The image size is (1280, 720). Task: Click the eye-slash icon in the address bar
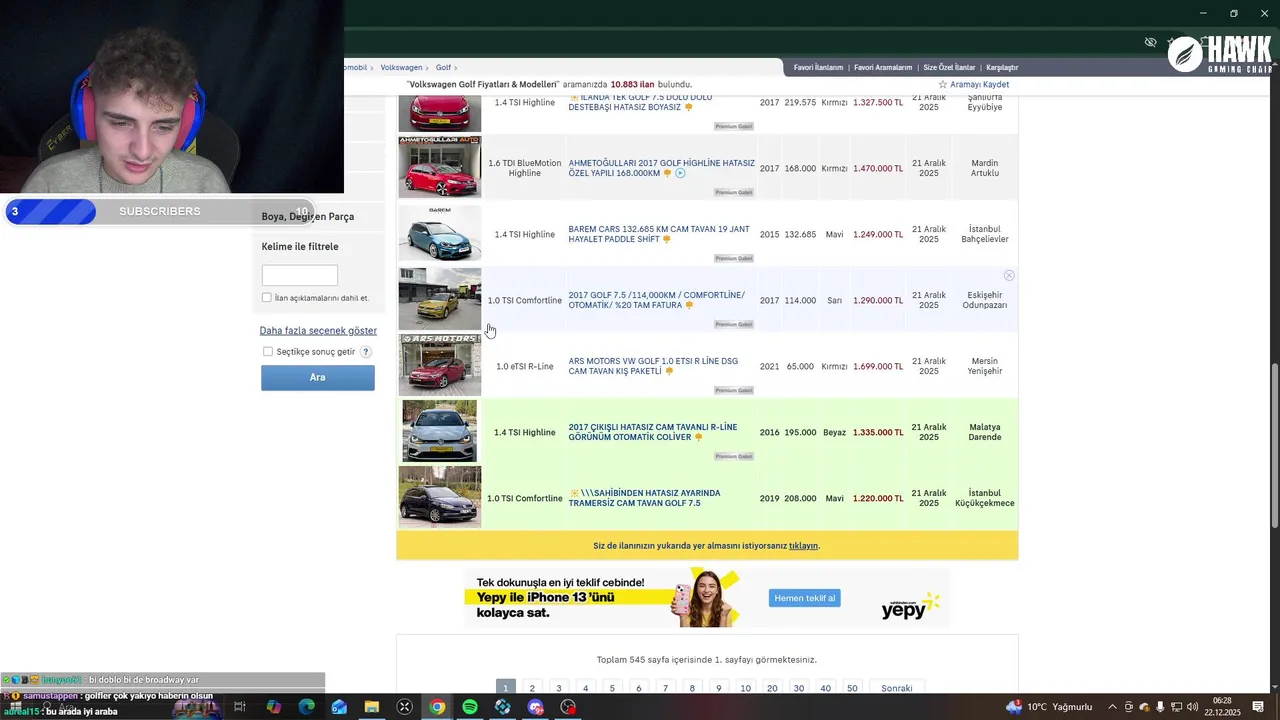click(1150, 42)
